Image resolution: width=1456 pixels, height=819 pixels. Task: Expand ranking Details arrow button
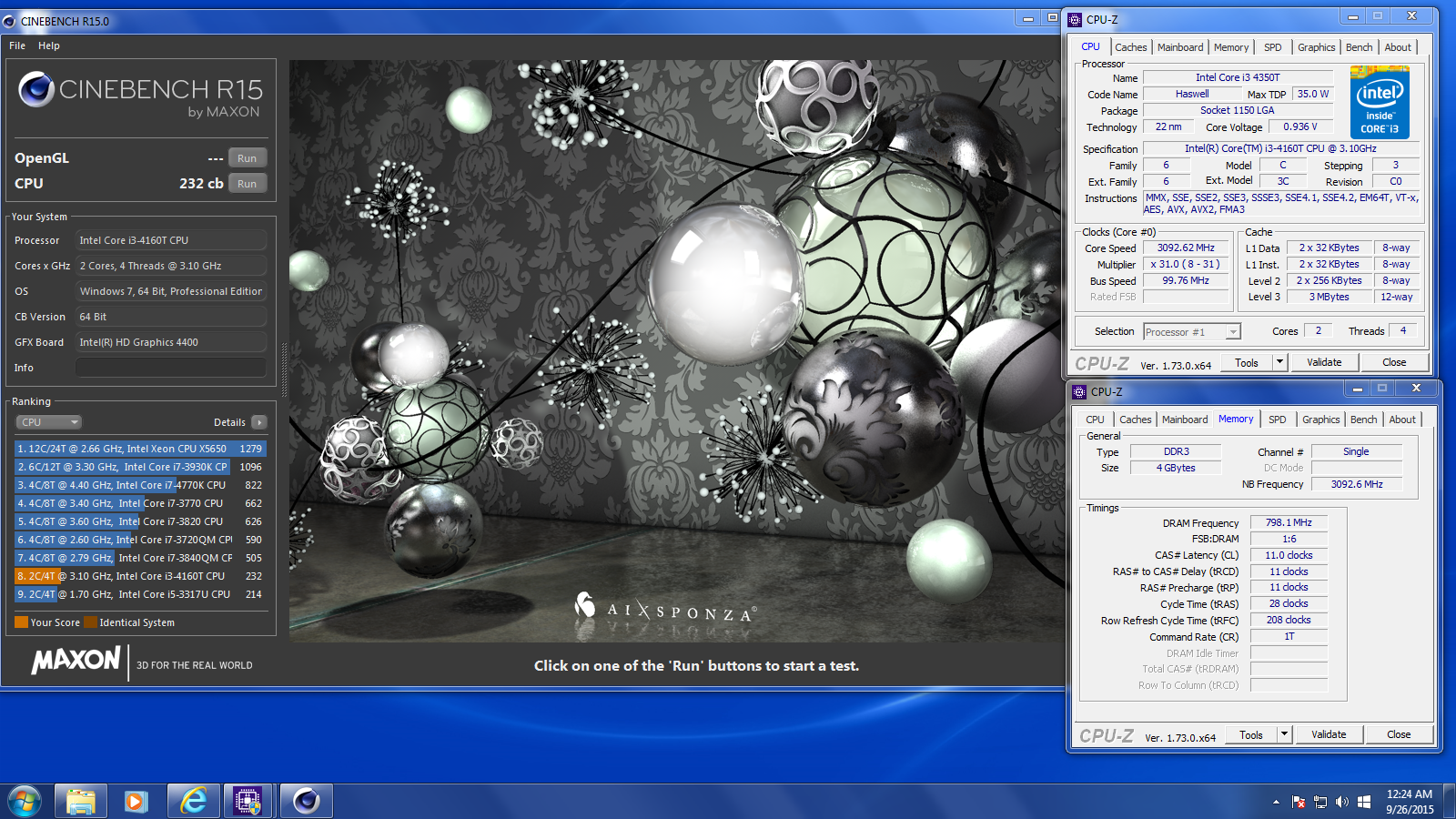click(259, 422)
